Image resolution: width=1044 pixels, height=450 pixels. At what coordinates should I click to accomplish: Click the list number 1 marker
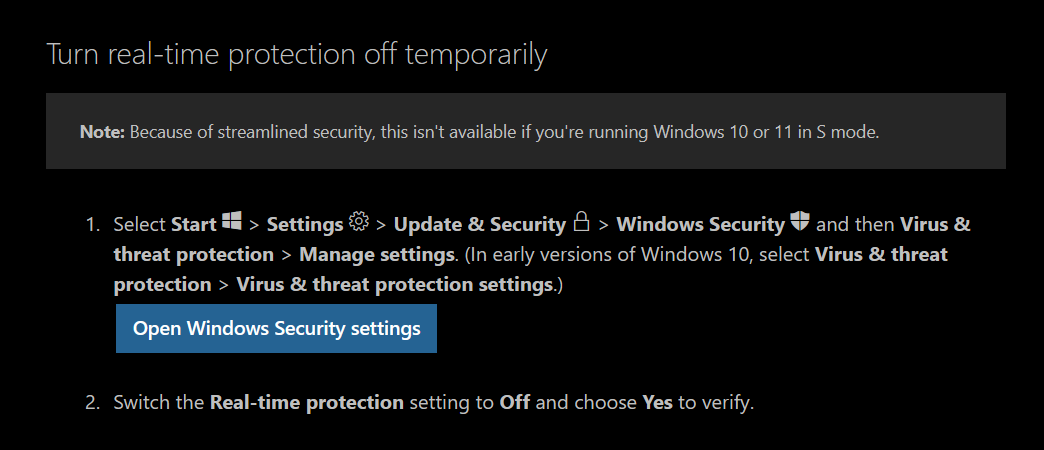pos(92,224)
